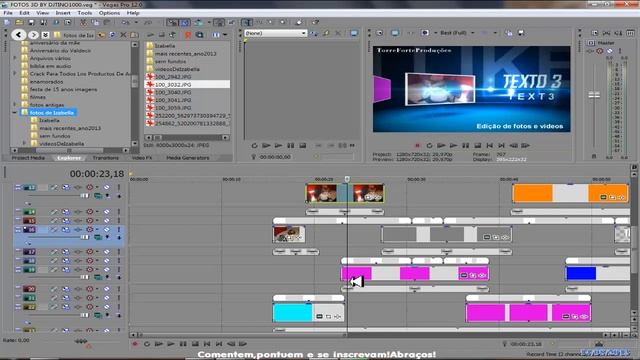Switch to the Transitions tab
This screenshot has height=360, width=640.
105,158
